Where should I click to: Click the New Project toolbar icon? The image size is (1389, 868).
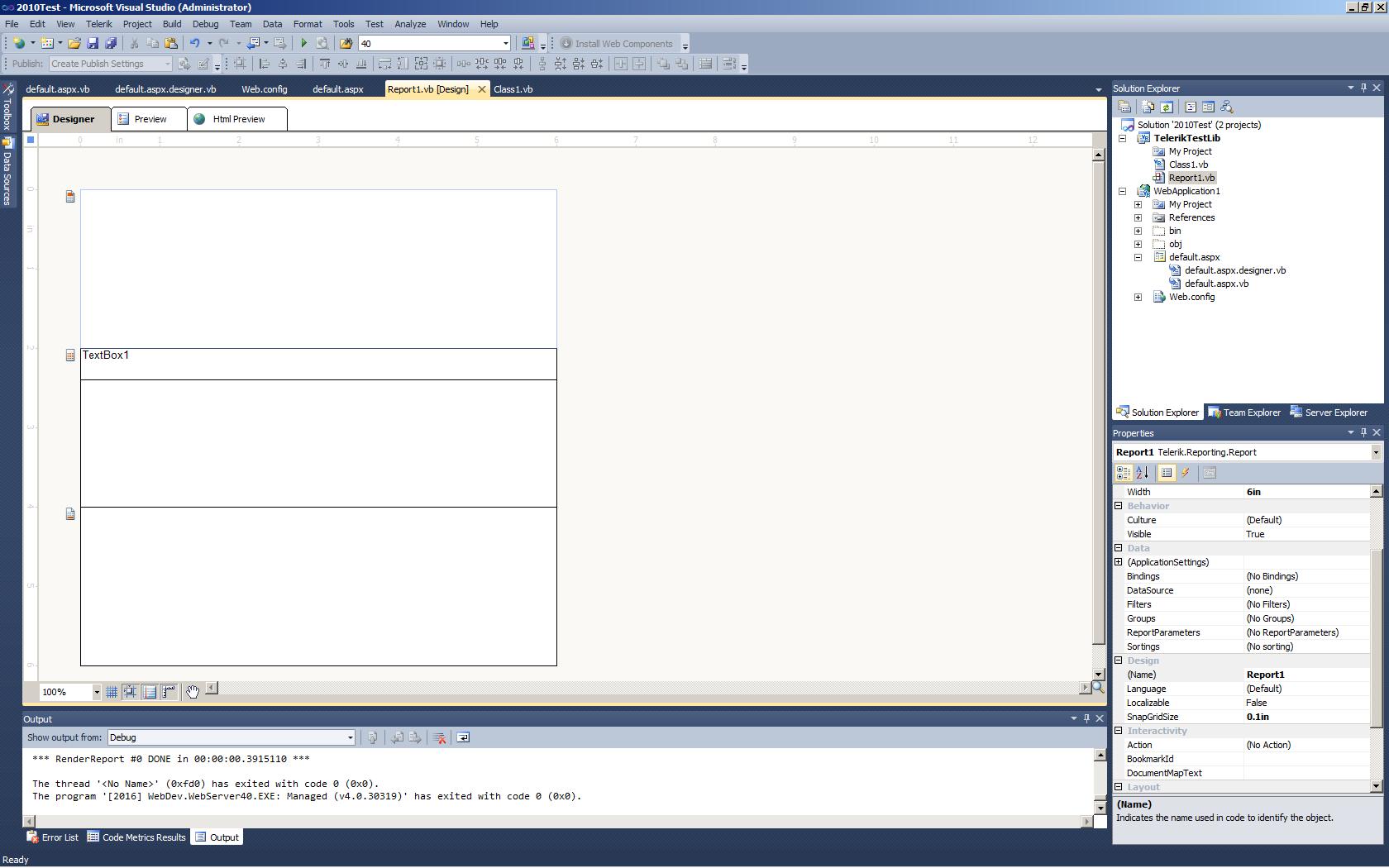pos(18,44)
